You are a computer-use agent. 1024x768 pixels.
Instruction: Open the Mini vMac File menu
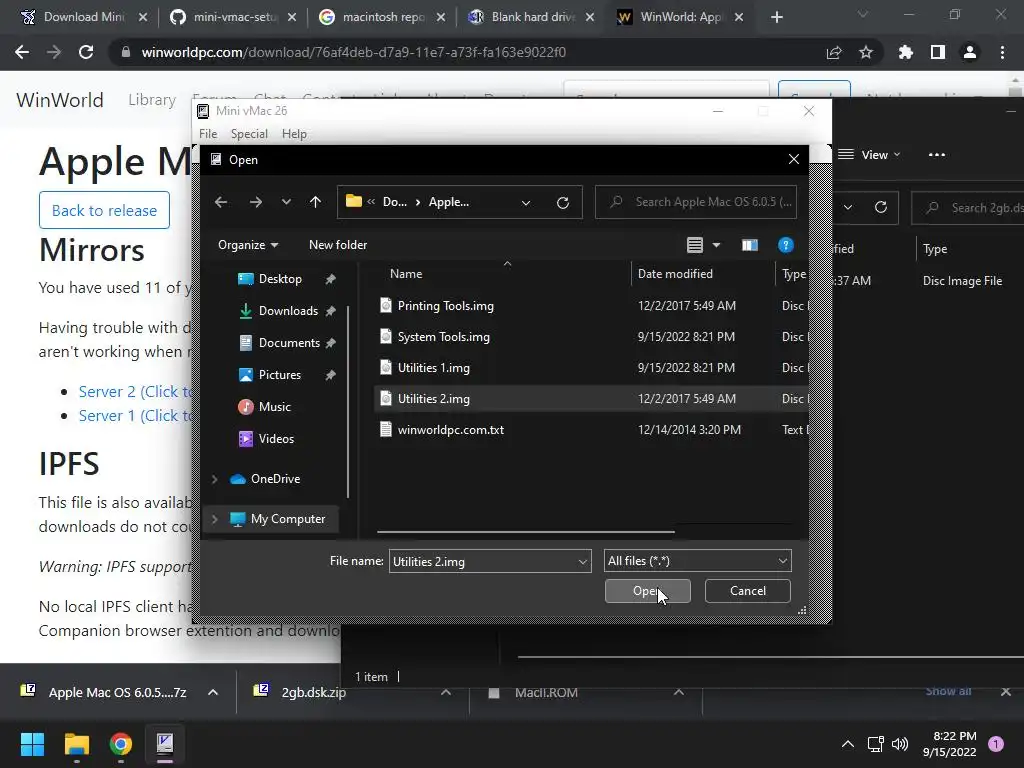point(208,134)
